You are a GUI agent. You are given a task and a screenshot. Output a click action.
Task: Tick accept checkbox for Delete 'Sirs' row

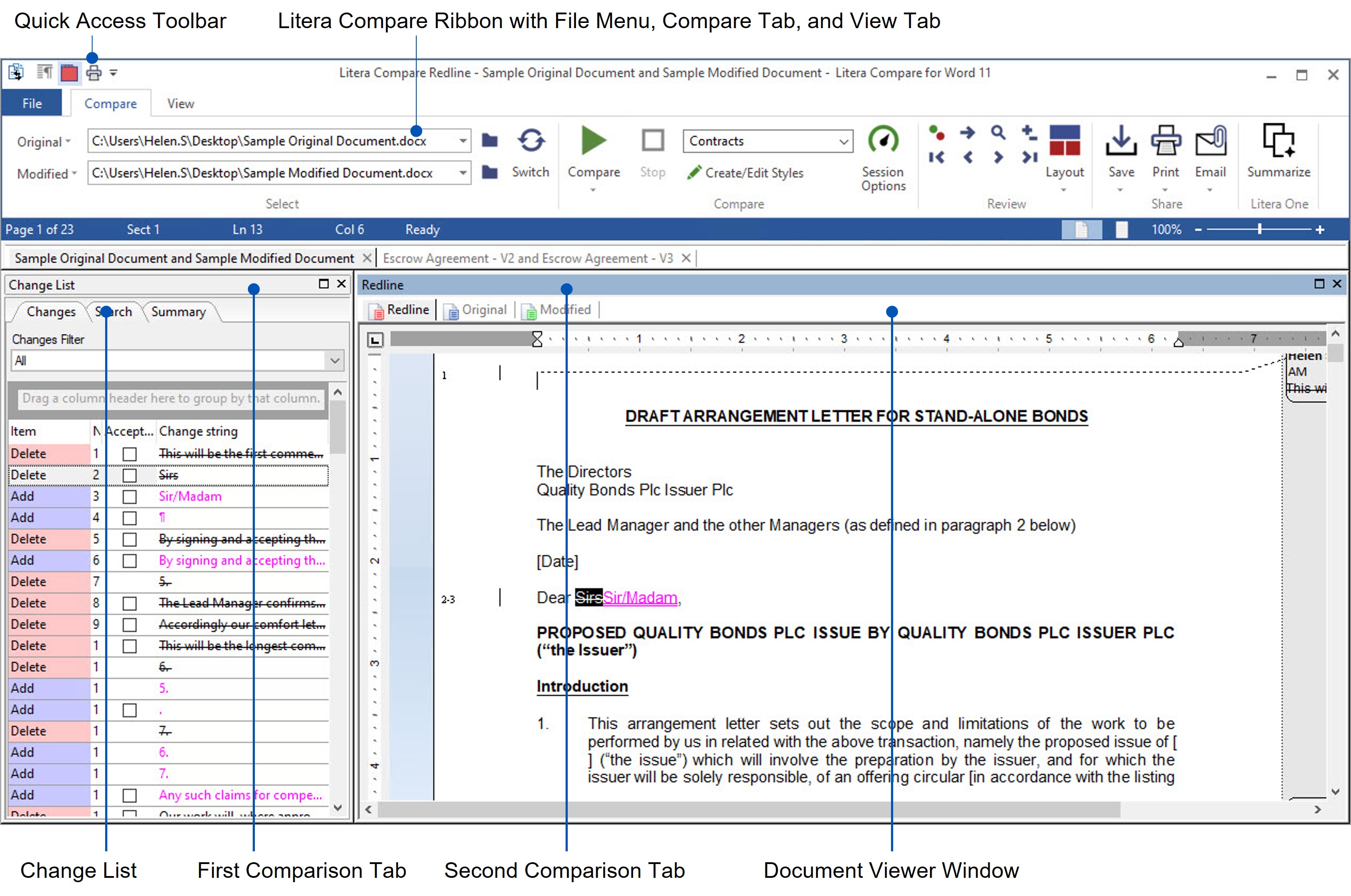[x=130, y=475]
